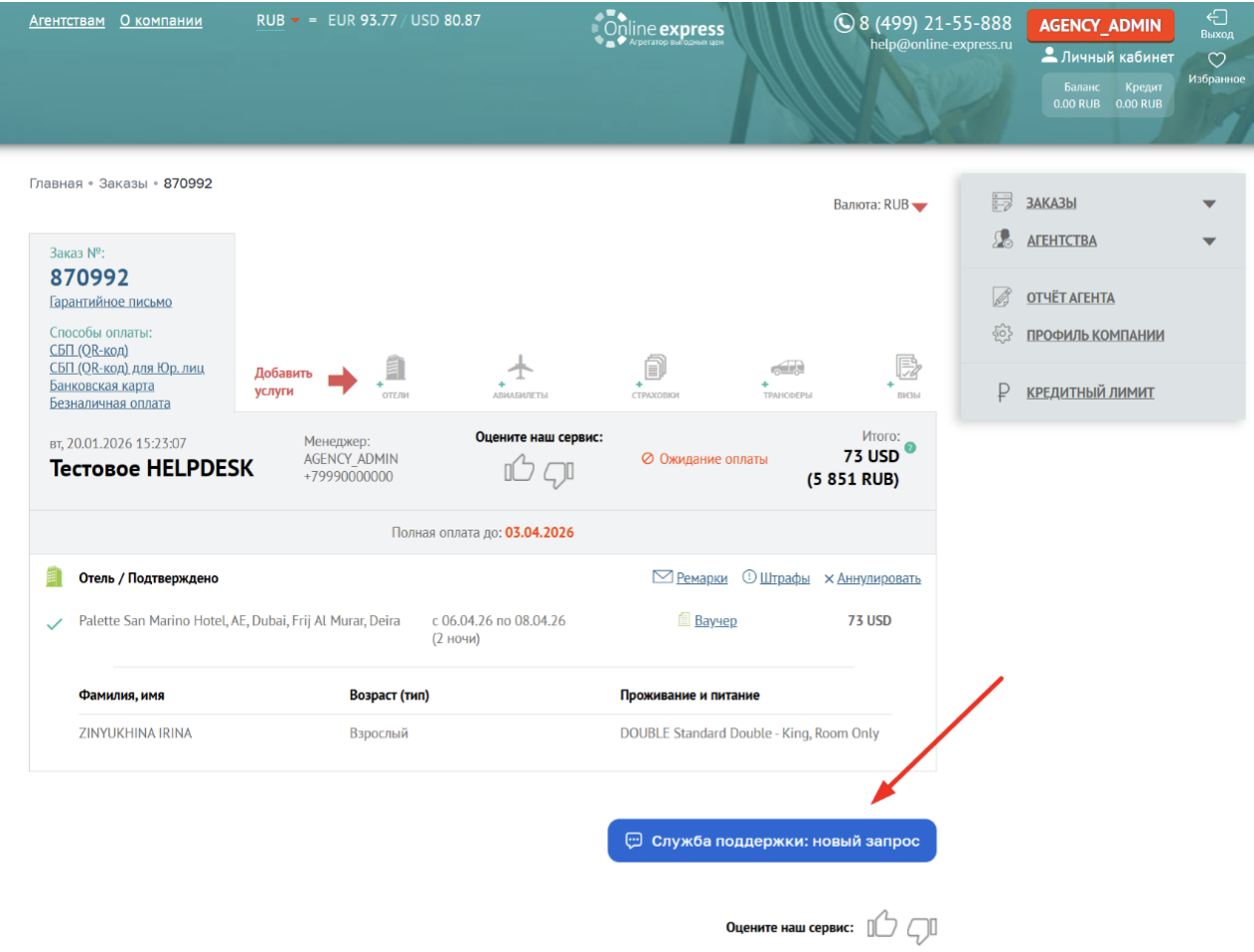Add transfer using the car icon
The width and height of the screenshot is (1254, 952).
[x=787, y=369]
